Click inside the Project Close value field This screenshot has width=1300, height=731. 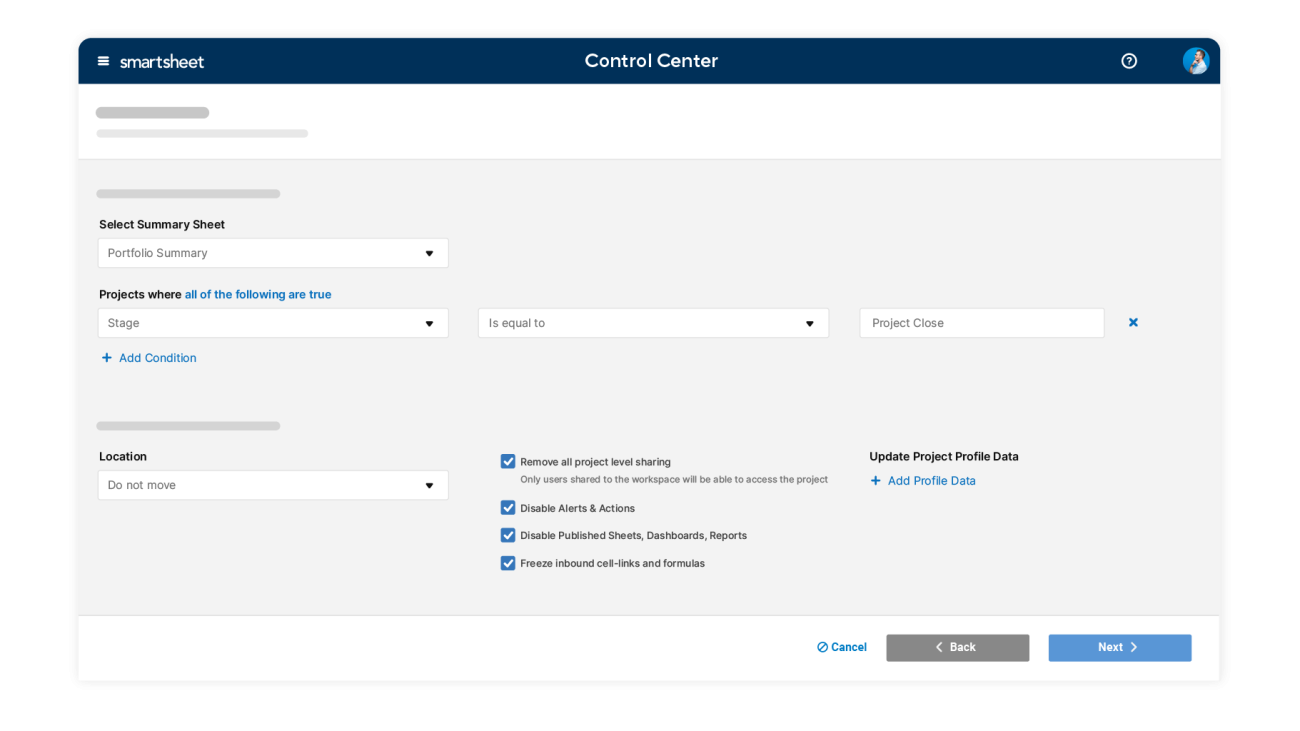pyautogui.click(x=981, y=322)
